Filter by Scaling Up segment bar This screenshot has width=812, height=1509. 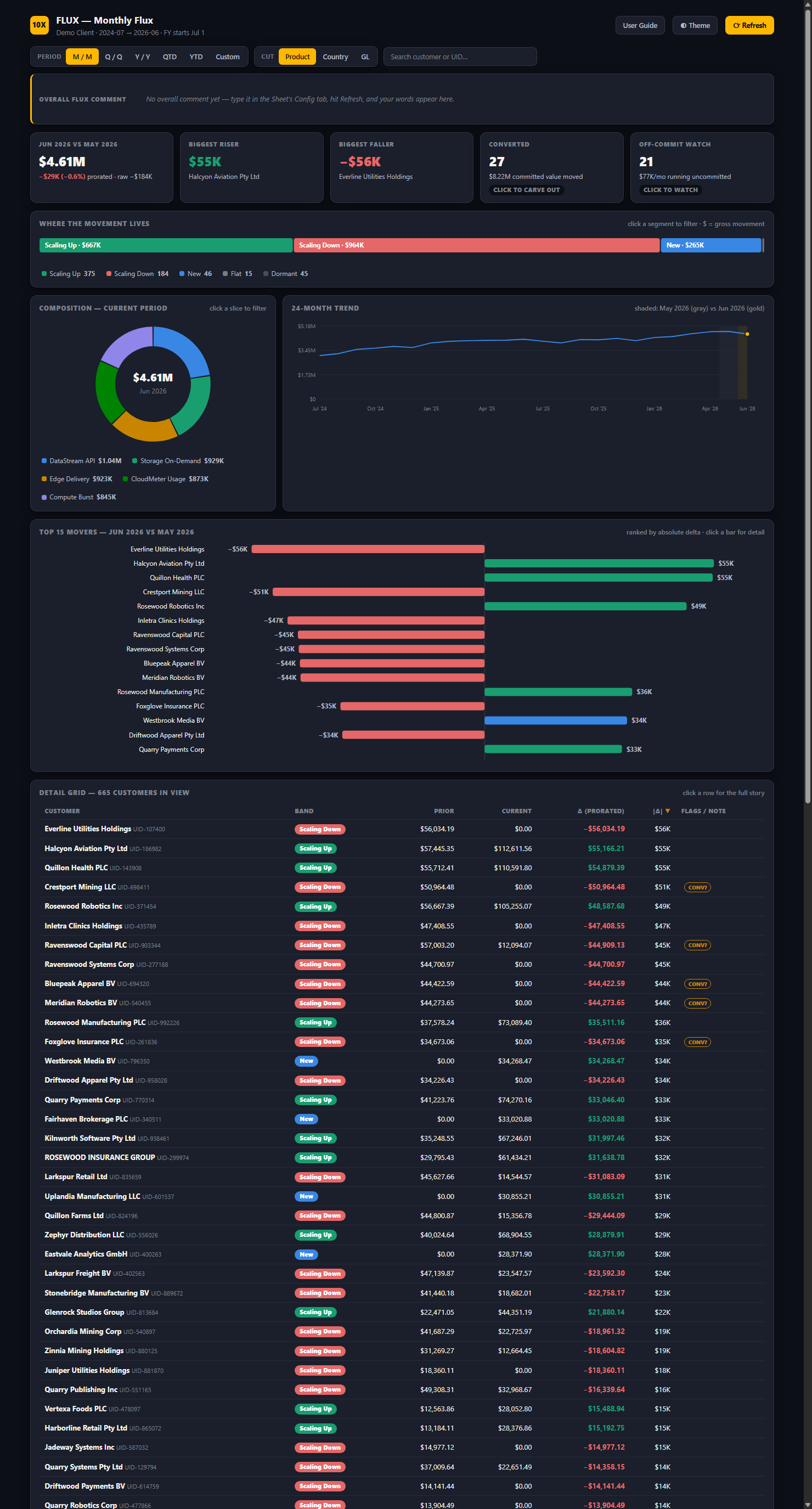[166, 245]
